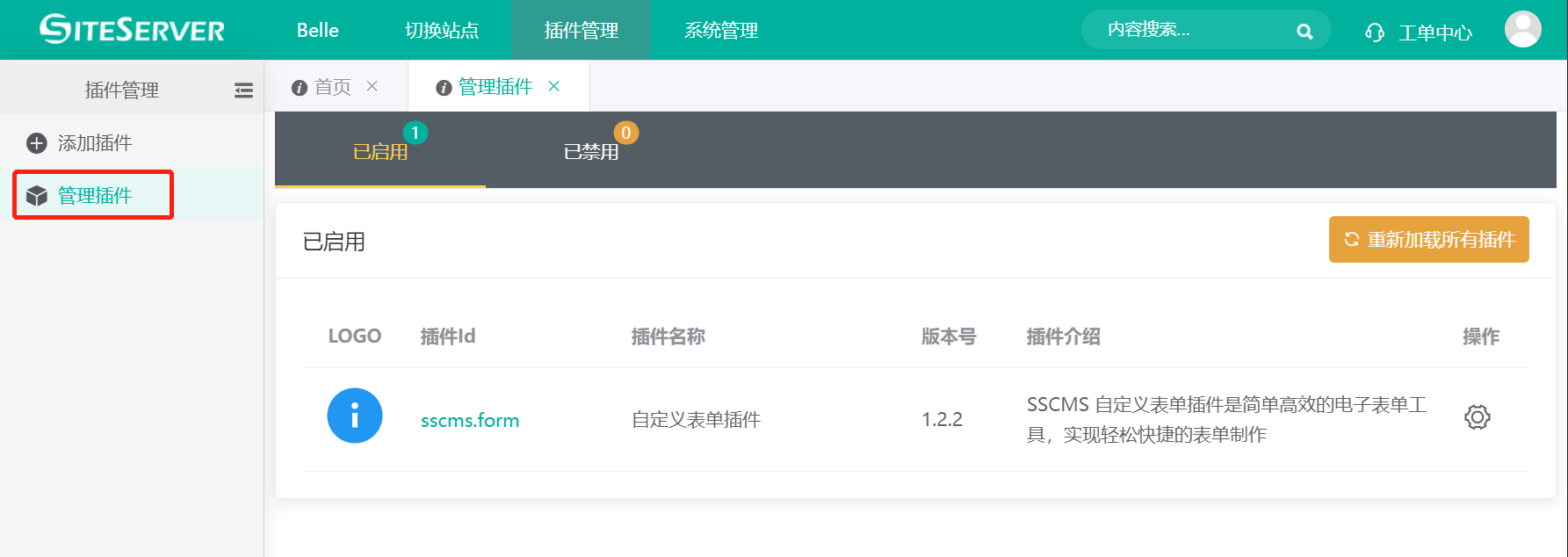Open the Belle site menu
This screenshot has height=557, width=1568.
point(318,31)
